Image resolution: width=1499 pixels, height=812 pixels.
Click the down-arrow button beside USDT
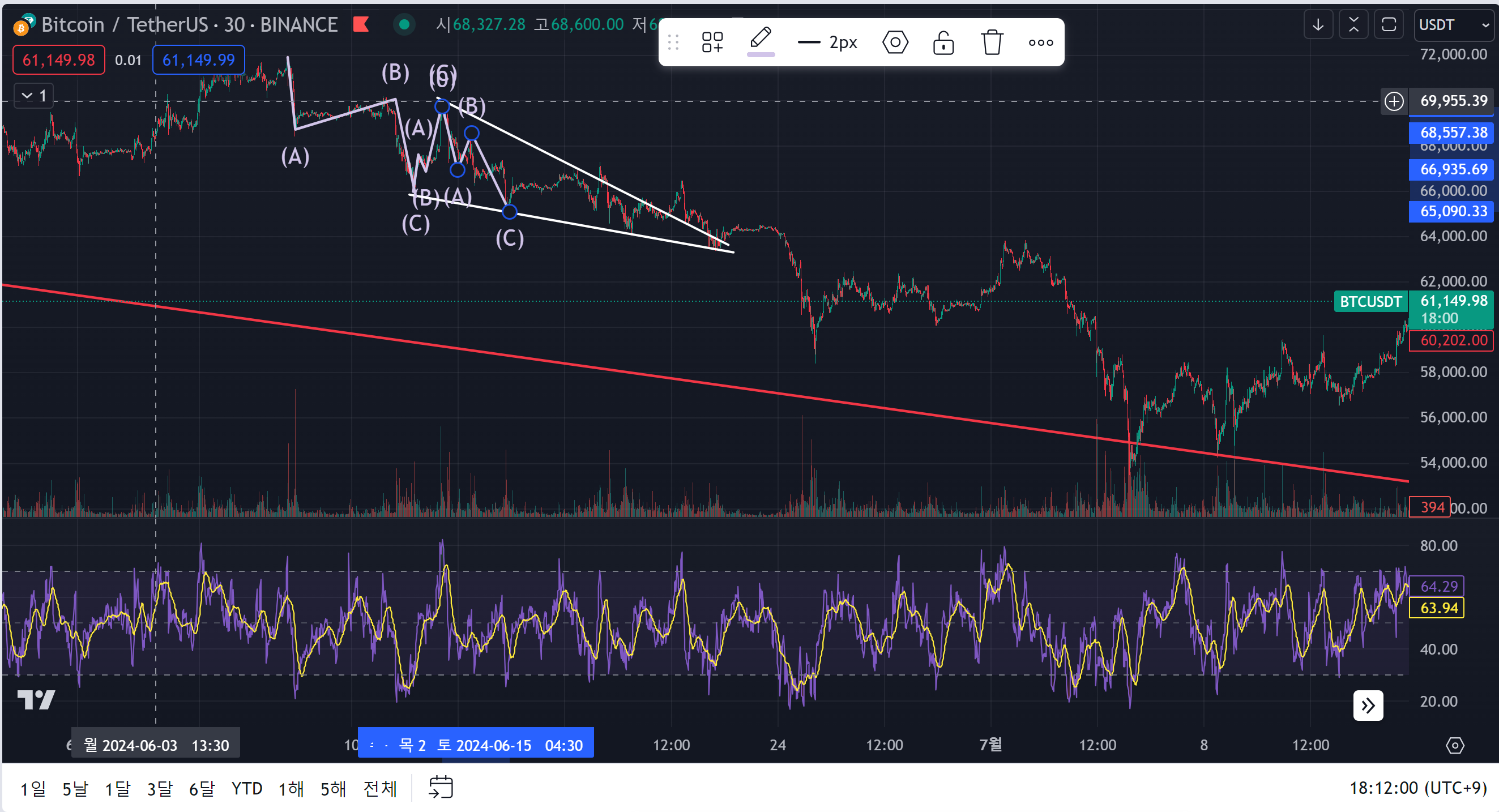click(1318, 25)
